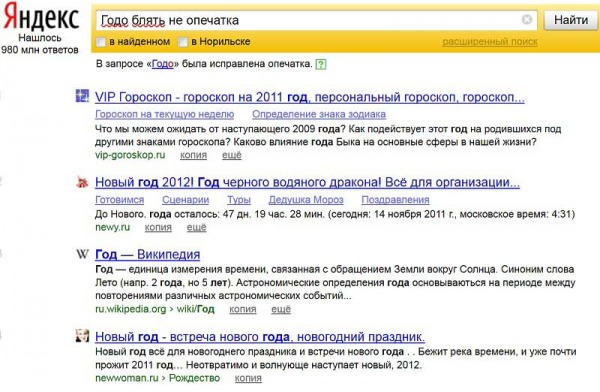This screenshot has height=392, width=600.
Task: Open копия for the vip-goroskop.ru result
Action: point(193,155)
